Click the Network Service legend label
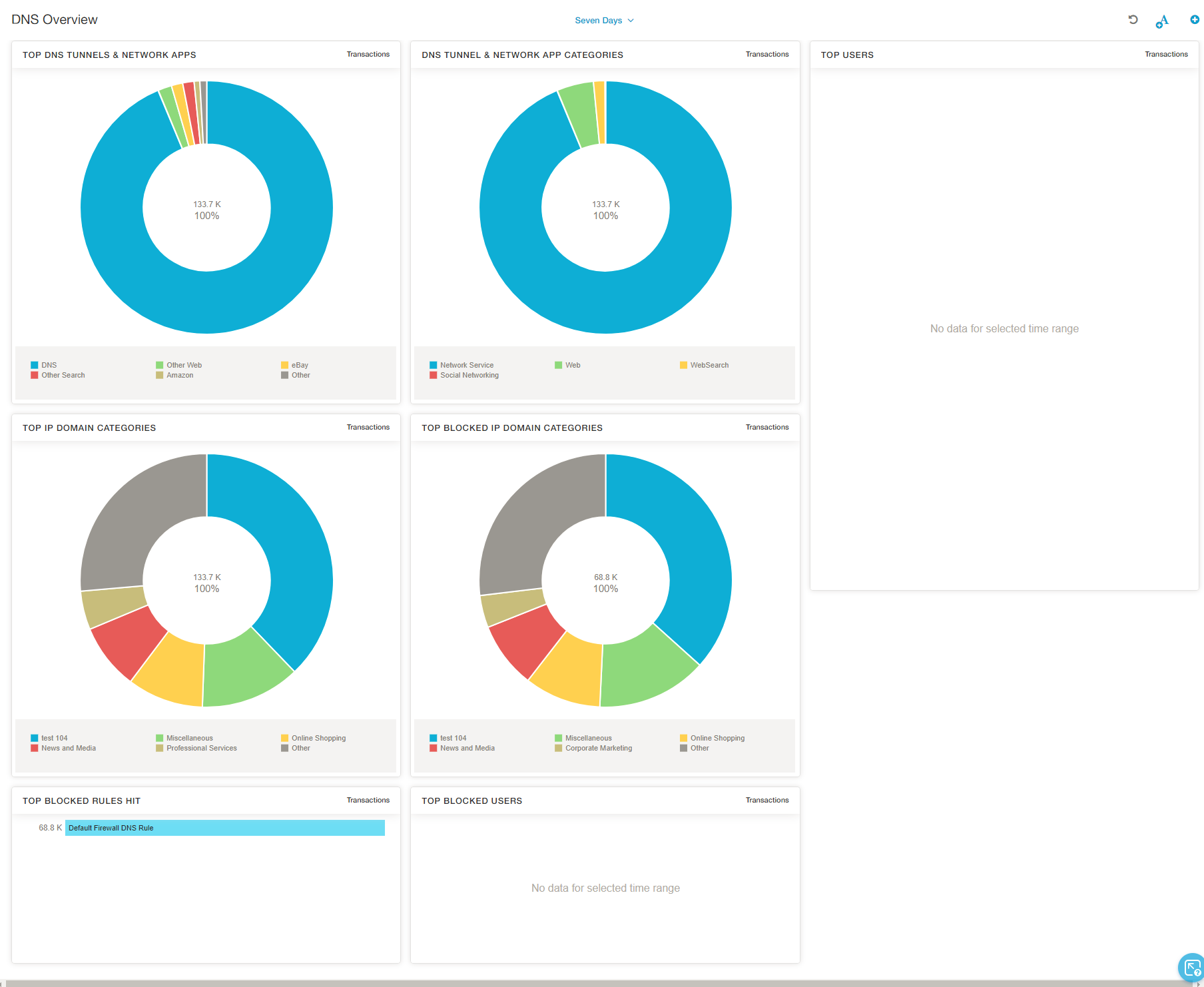The image size is (1204, 987). click(466, 366)
